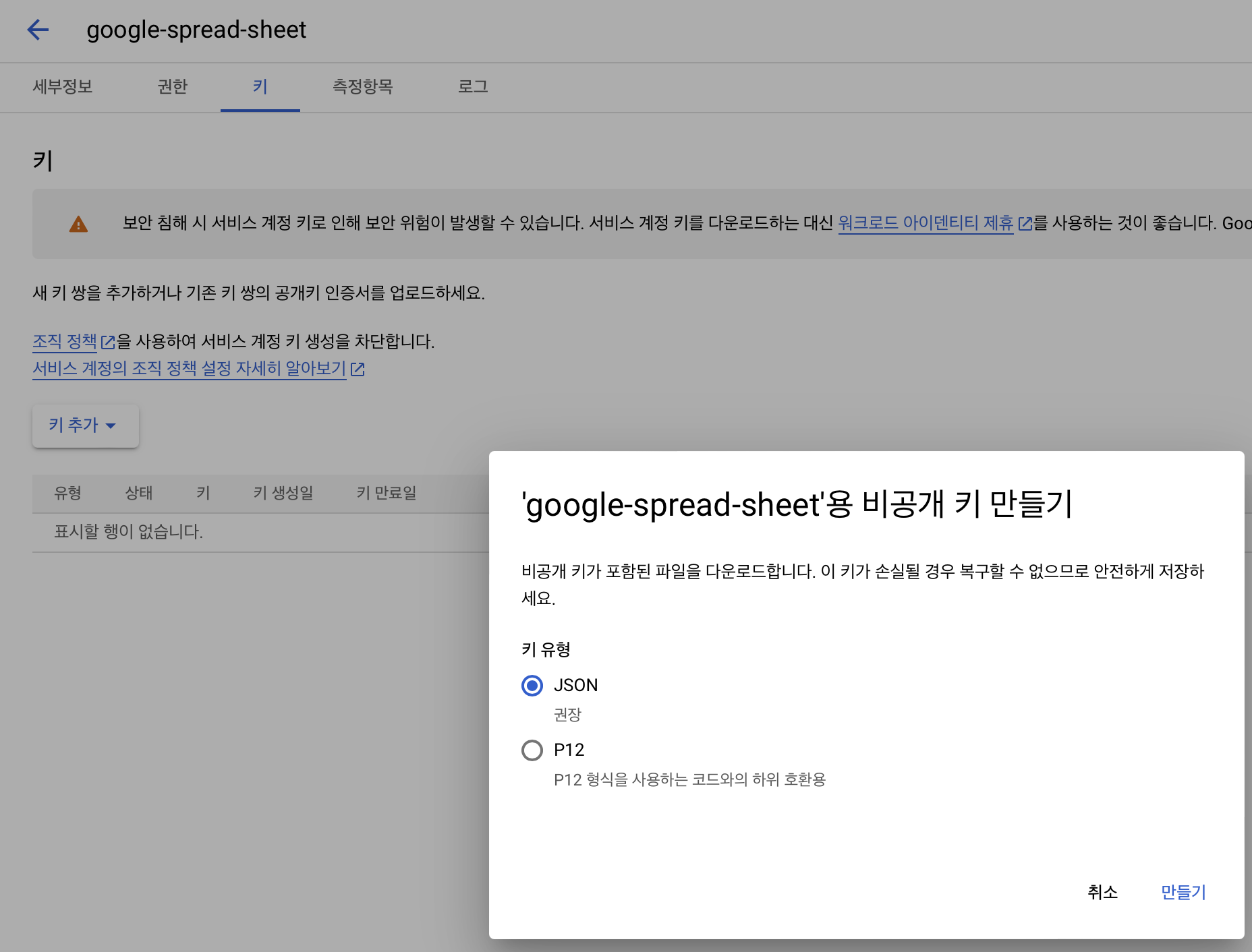Click the warning triangle icon in the banner
Viewport: 1252px width, 952px height.
78,224
